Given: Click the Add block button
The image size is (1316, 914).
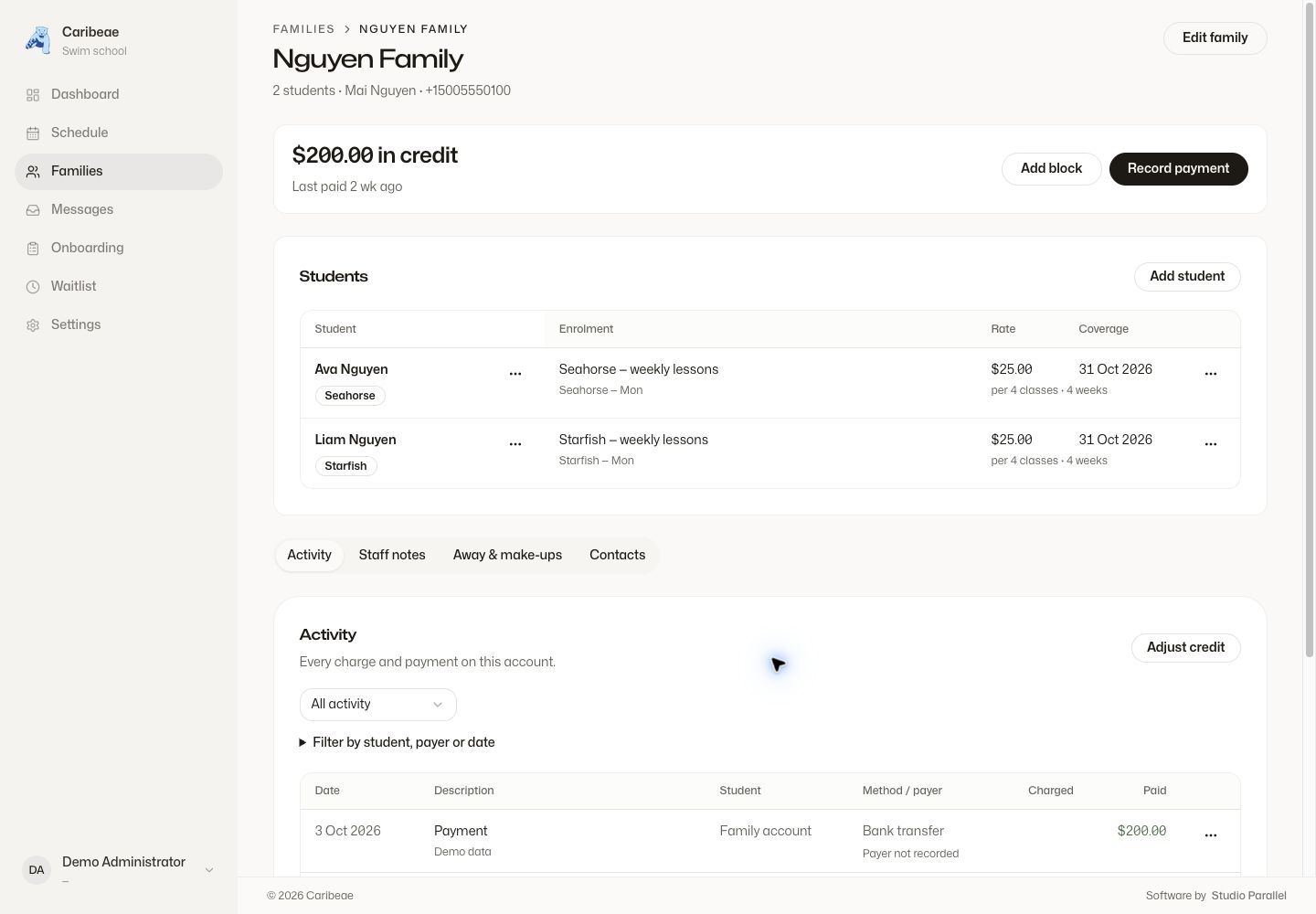Looking at the screenshot, I should (1051, 169).
